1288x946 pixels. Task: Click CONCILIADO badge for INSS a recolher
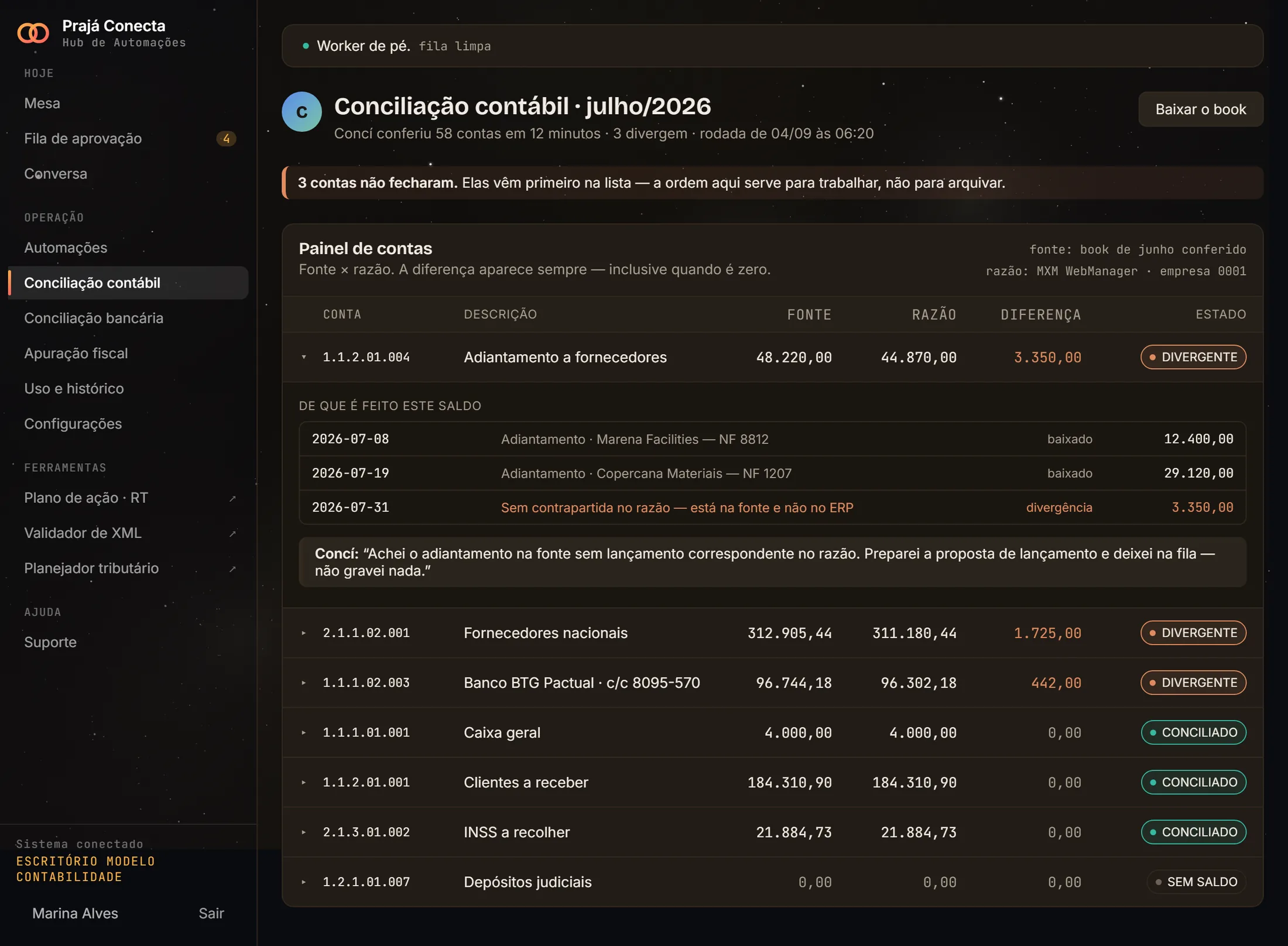pyautogui.click(x=1193, y=832)
